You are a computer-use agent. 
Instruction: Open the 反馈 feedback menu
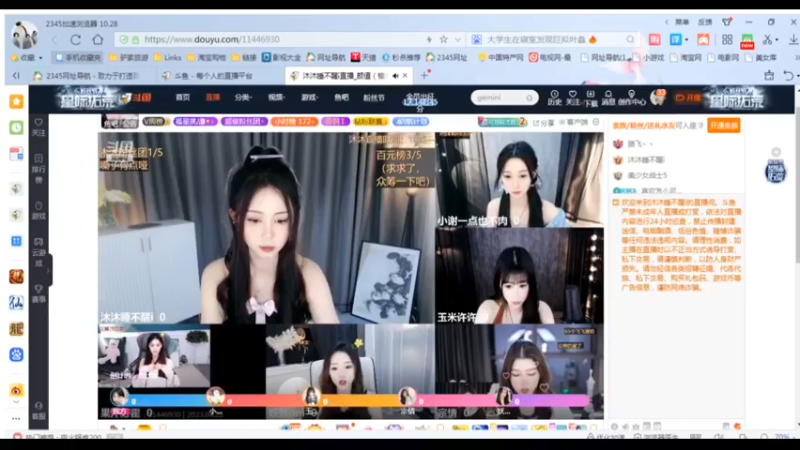tap(705, 22)
